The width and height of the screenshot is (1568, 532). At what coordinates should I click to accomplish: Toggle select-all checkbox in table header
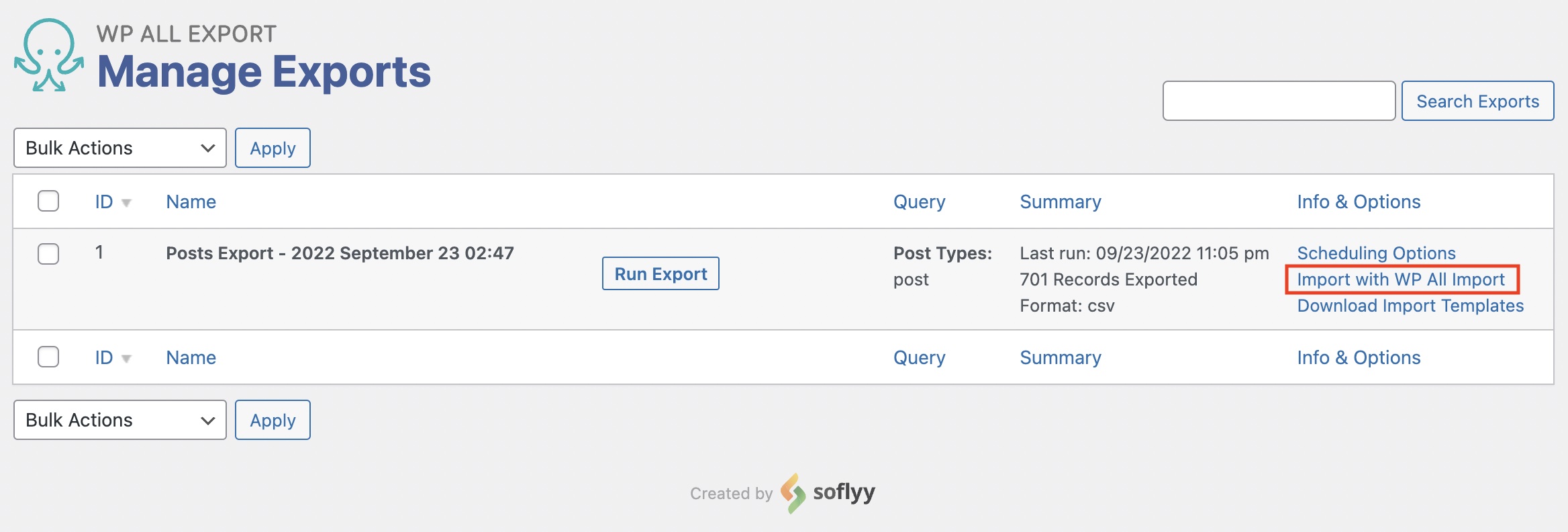click(48, 201)
